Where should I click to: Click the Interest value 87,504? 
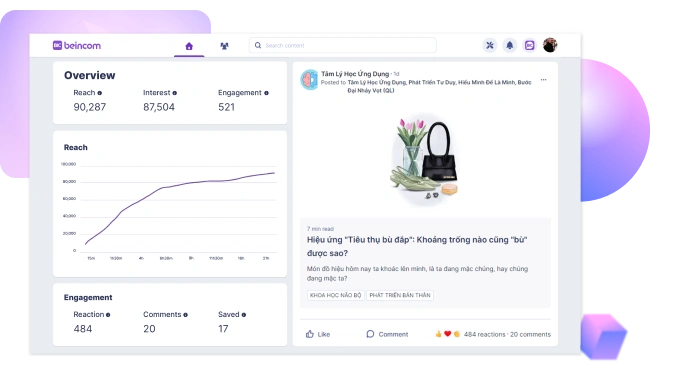pos(159,107)
